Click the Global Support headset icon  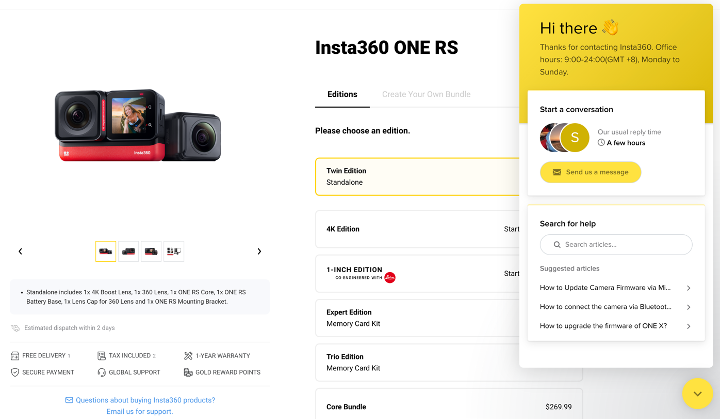coord(101,372)
